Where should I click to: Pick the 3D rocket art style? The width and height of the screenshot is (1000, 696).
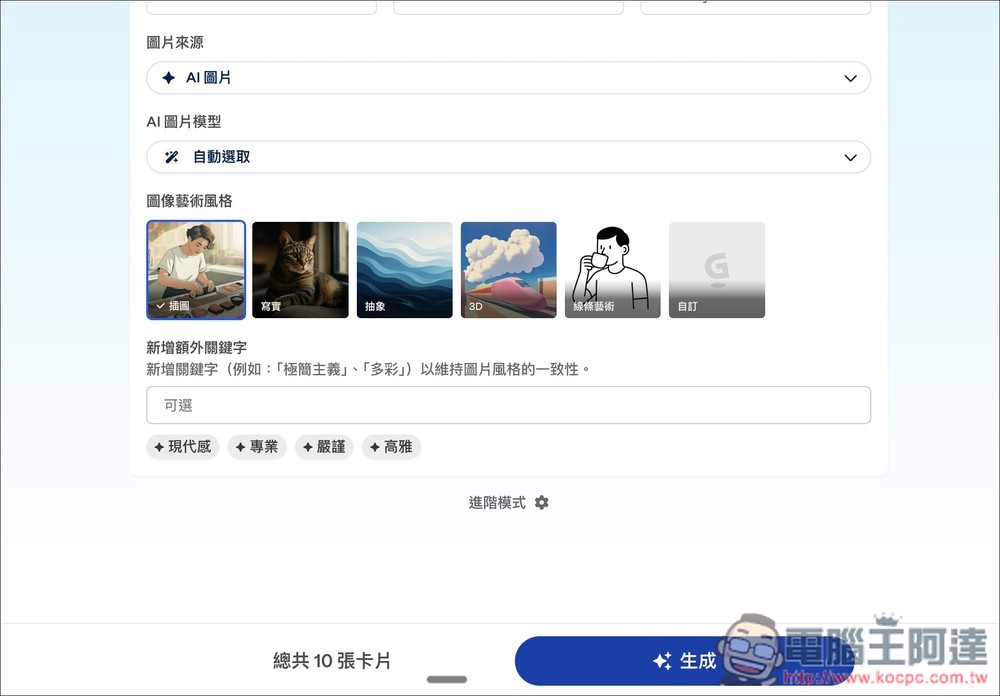[508, 268]
